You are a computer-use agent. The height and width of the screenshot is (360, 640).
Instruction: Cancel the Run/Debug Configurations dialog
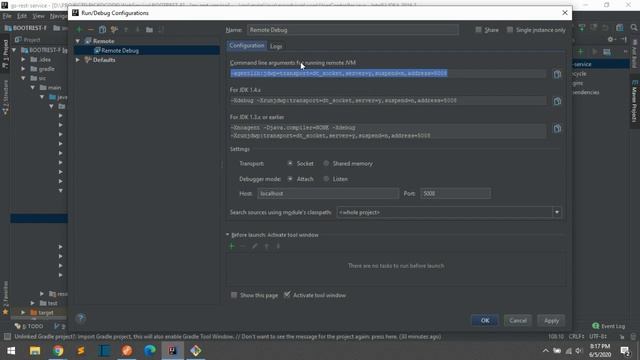[518, 320]
